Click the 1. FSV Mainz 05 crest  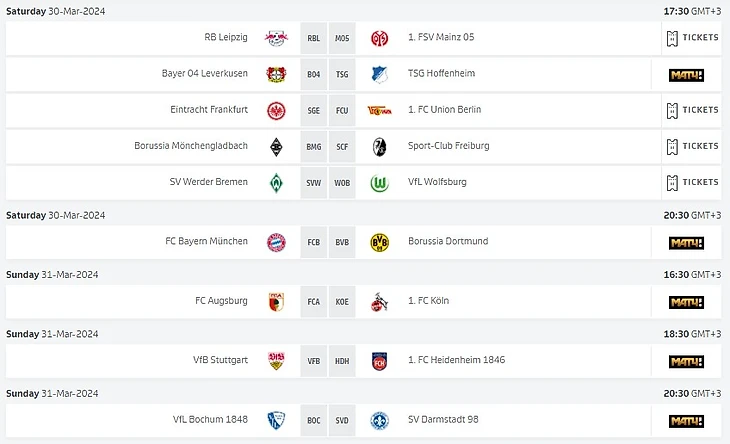point(380,38)
